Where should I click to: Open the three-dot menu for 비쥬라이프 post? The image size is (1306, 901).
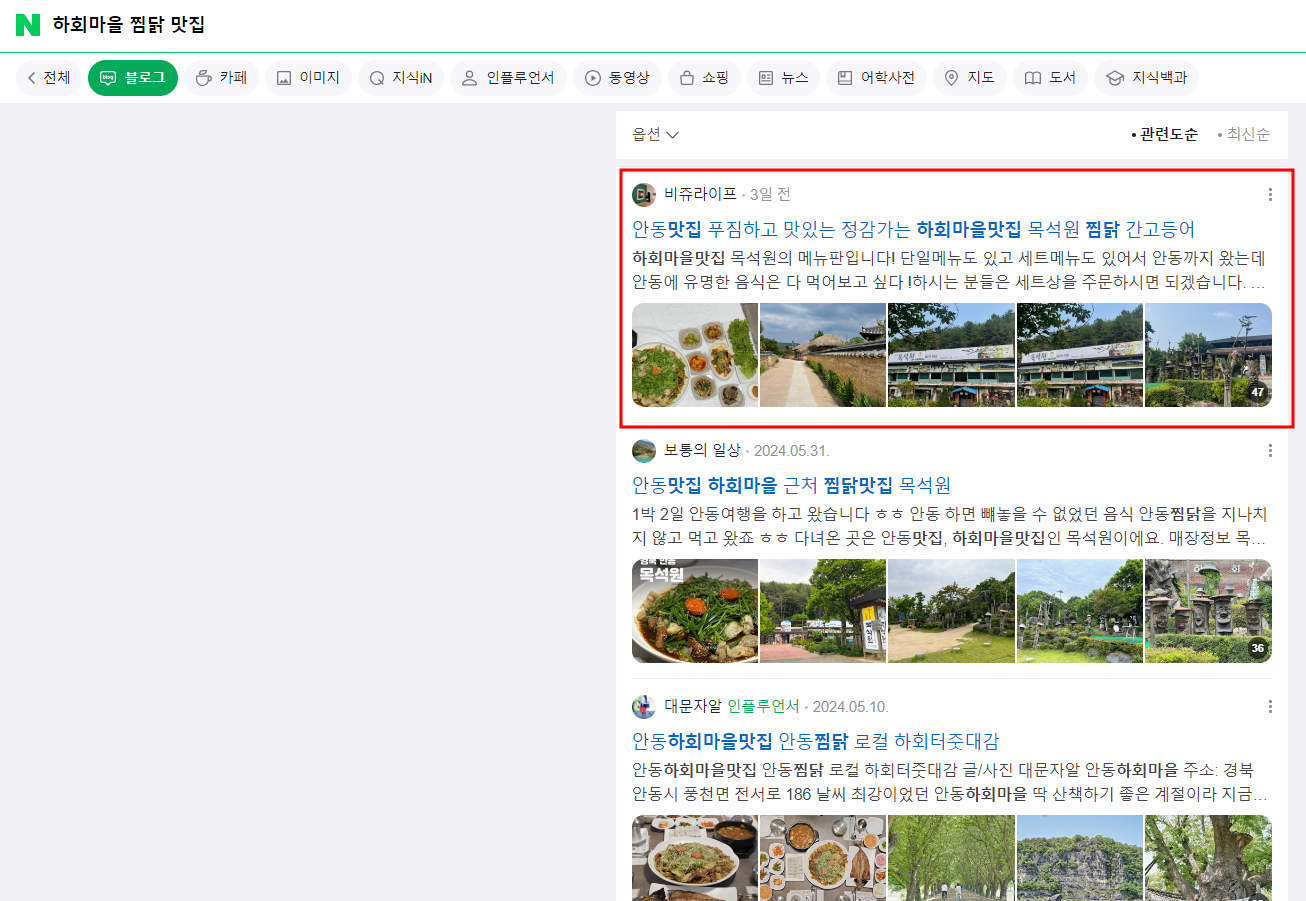pos(1270,194)
